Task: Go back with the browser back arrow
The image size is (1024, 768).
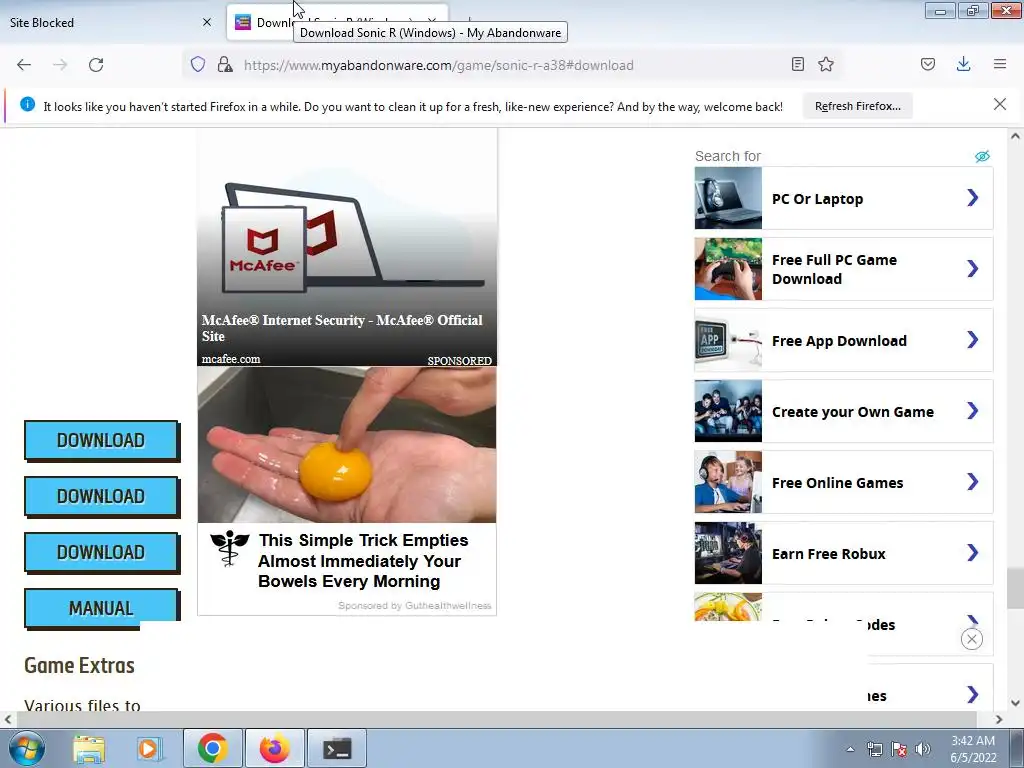Action: coord(24,65)
